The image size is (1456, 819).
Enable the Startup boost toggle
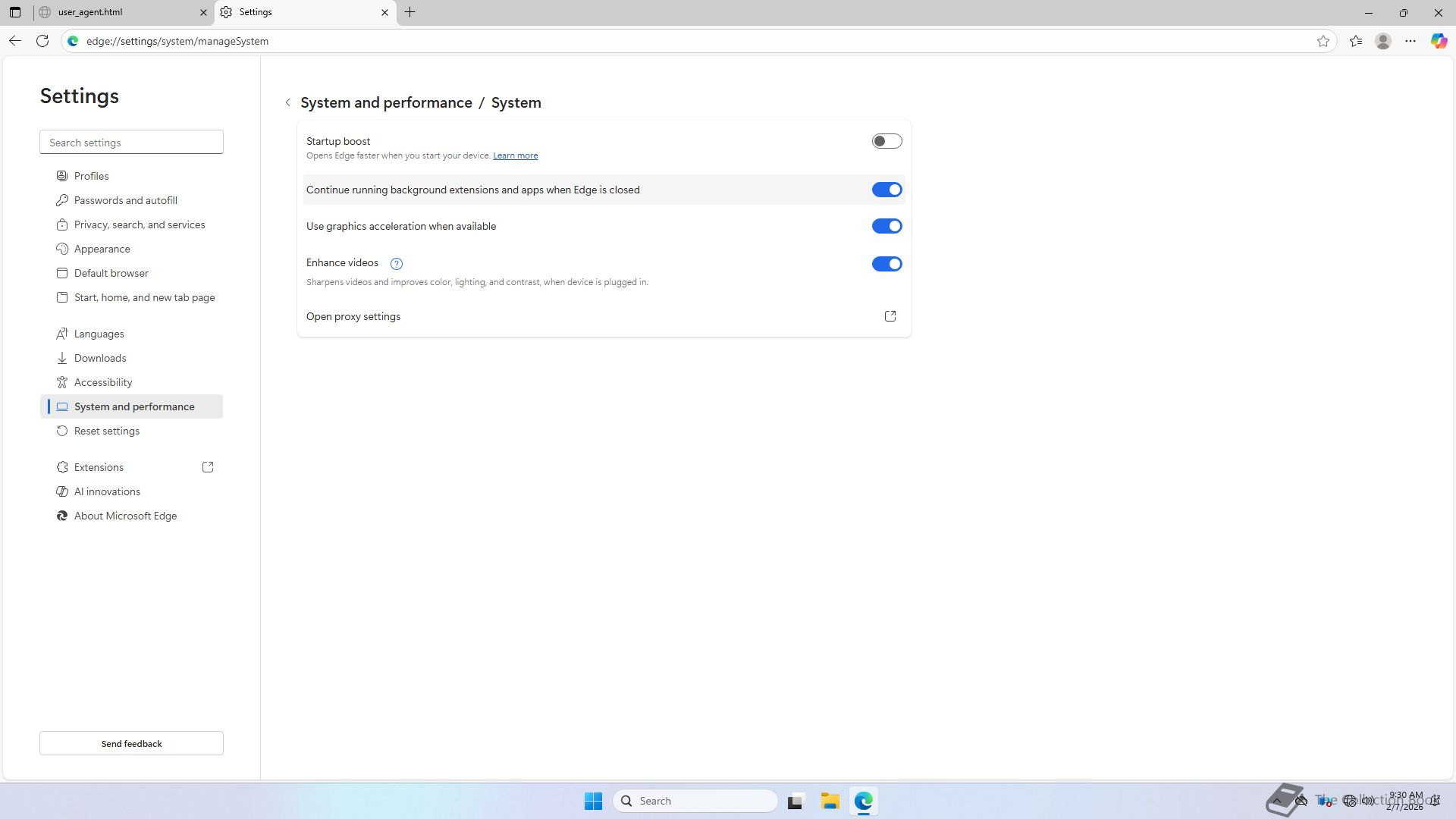coord(886,141)
